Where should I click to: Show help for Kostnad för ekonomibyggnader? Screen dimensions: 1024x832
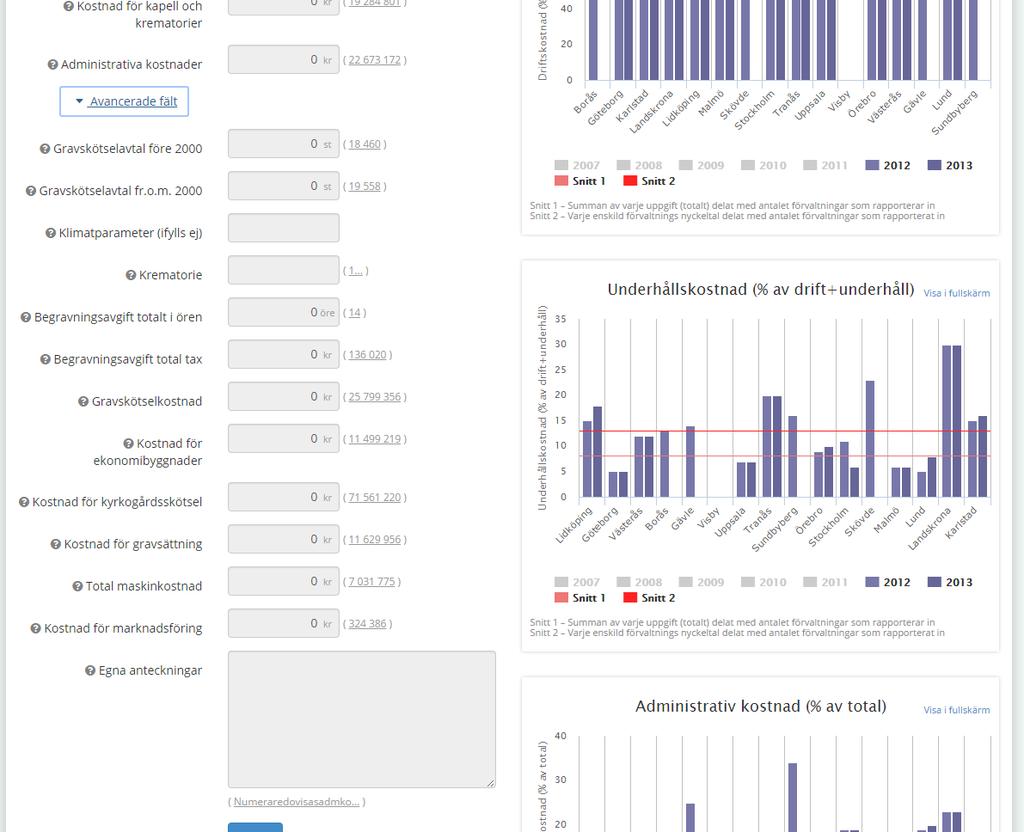[x=128, y=444]
